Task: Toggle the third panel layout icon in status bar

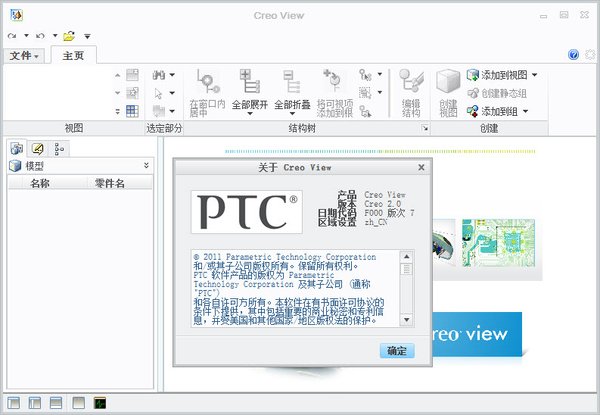Action: pos(56,403)
